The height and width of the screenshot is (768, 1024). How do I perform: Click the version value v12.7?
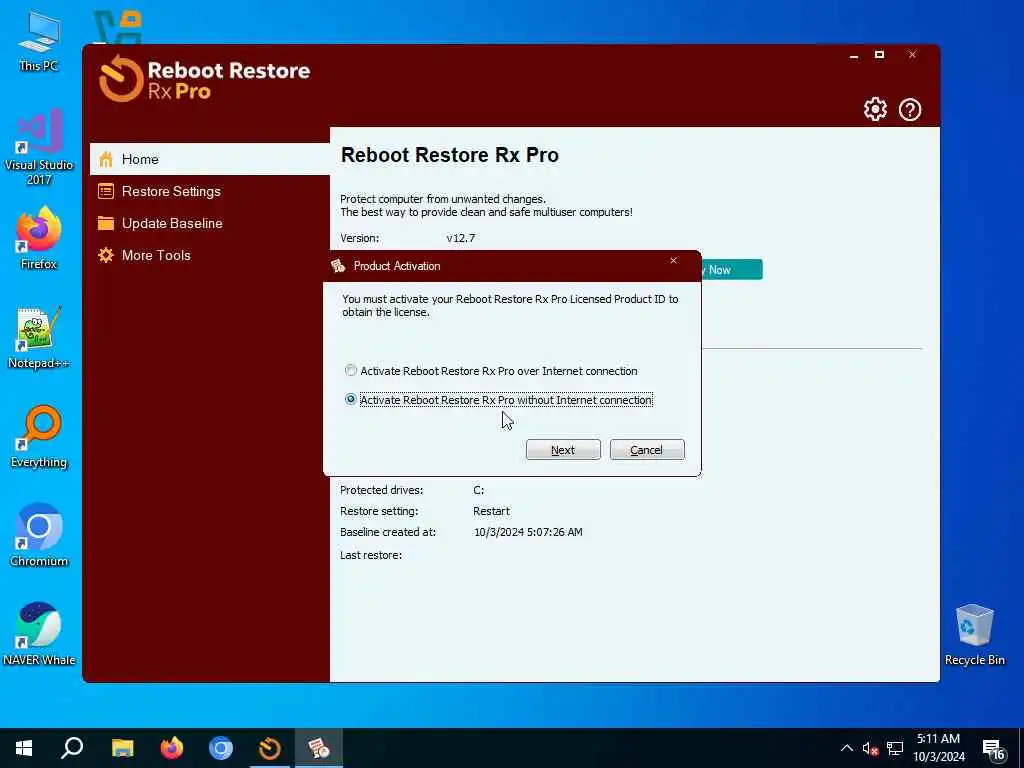(460, 238)
